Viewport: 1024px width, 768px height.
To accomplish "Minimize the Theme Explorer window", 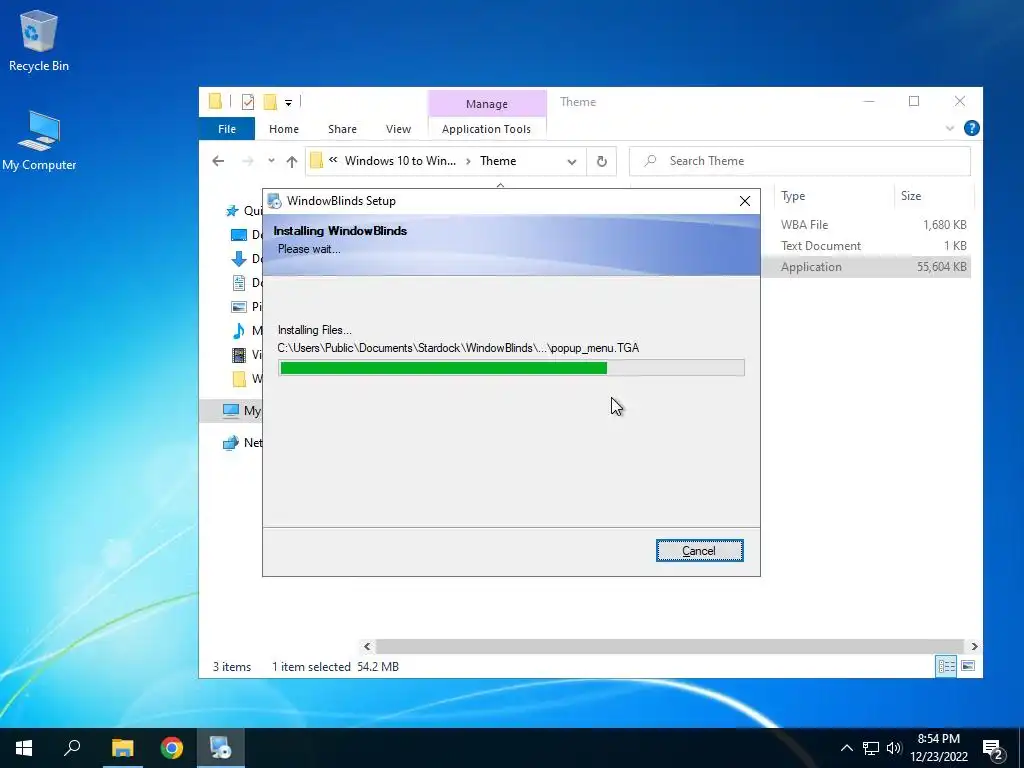I will coord(869,101).
